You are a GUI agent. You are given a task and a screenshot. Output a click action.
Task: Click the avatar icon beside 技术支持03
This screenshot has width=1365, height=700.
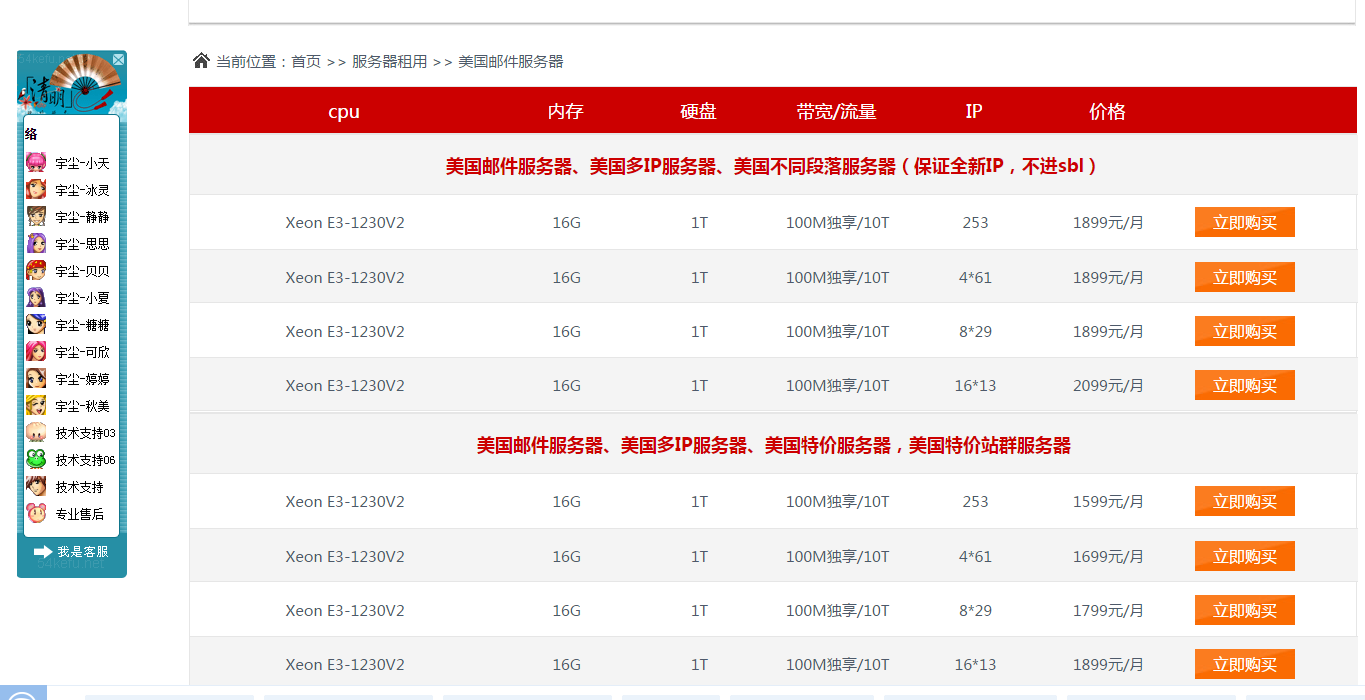coord(36,433)
